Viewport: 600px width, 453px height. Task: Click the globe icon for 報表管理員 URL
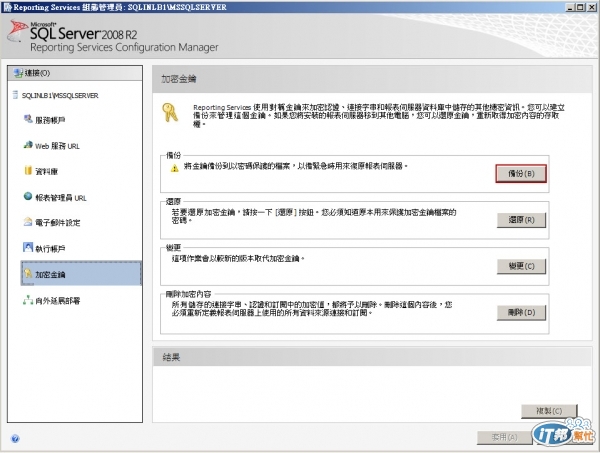pos(28,196)
